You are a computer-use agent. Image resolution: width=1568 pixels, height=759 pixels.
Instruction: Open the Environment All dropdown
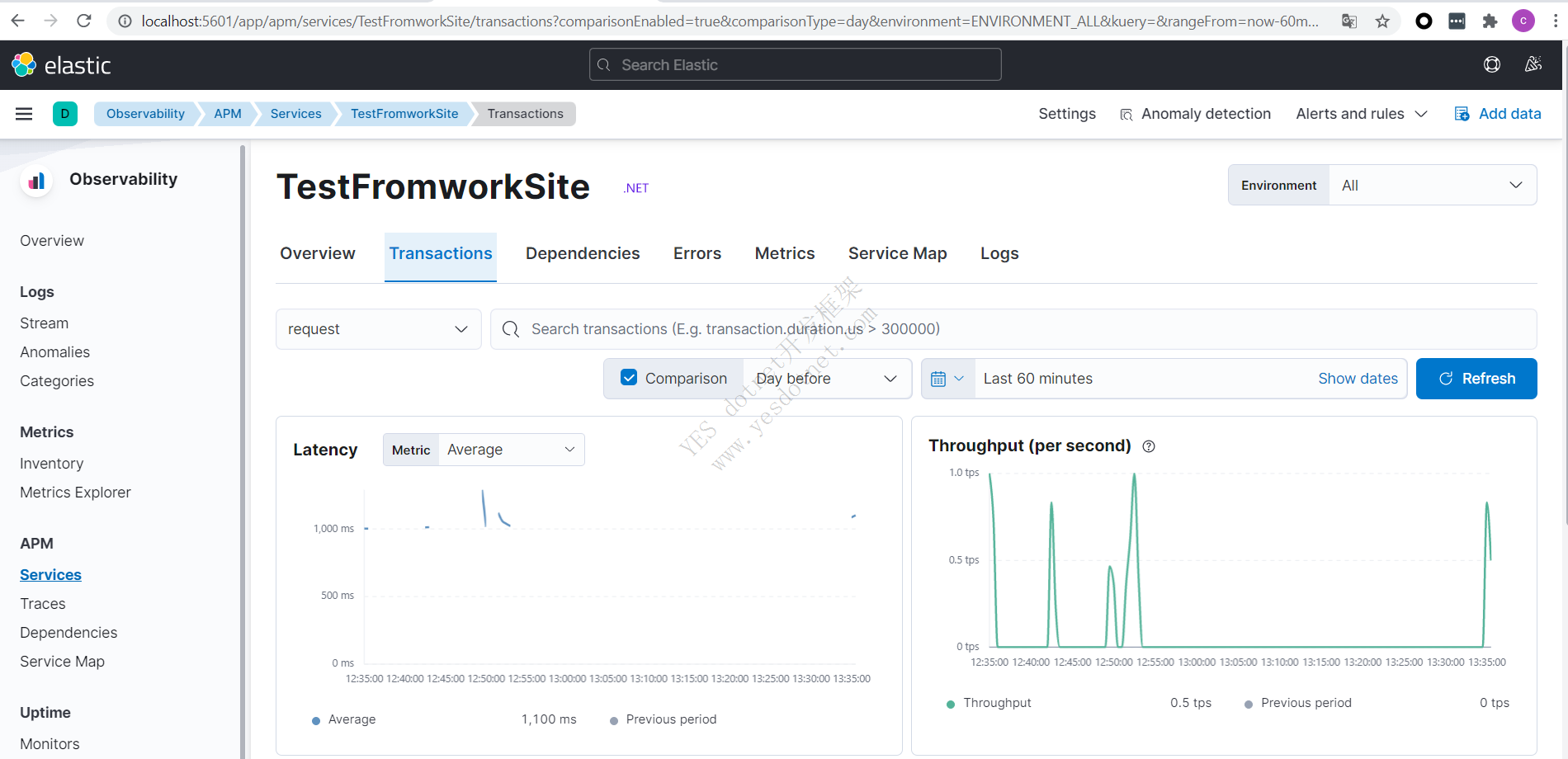coord(1432,186)
